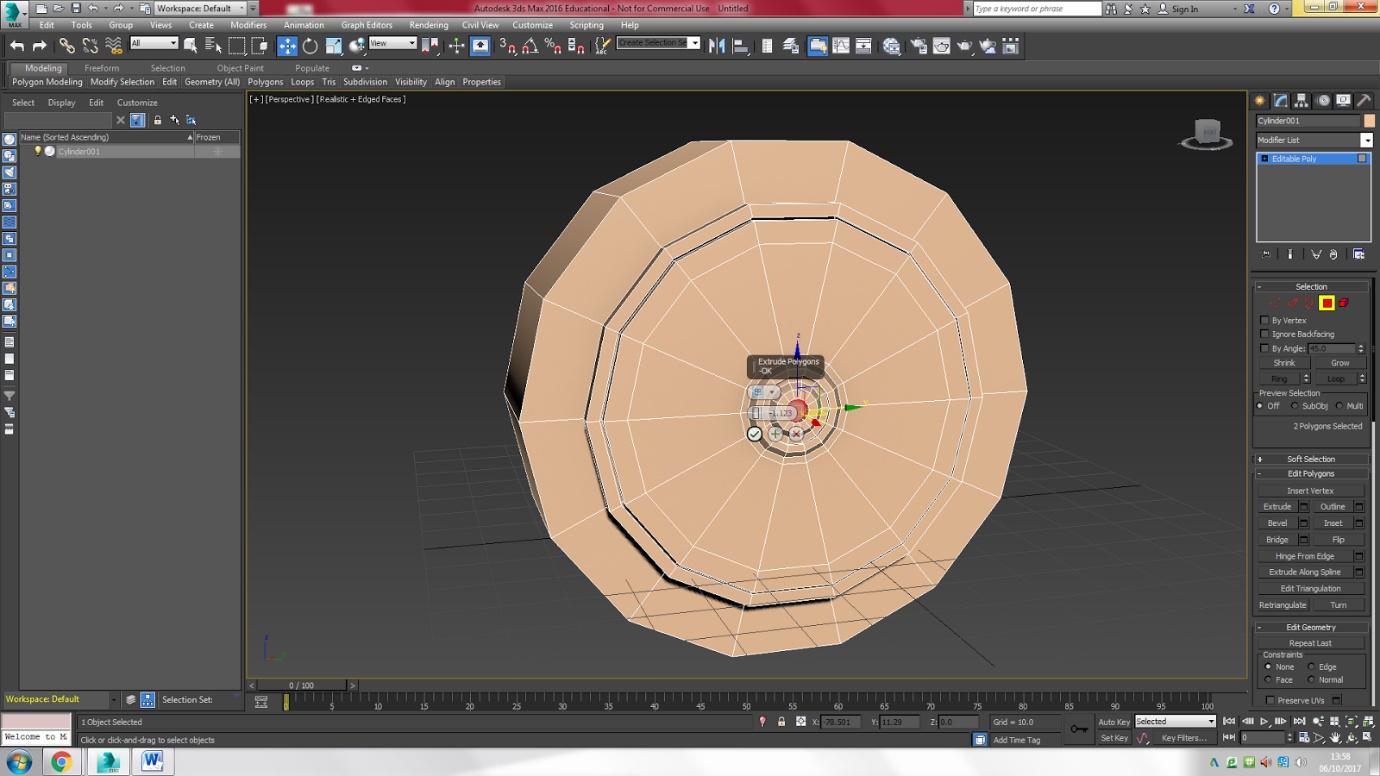Enable the By Angle checkbox
The image size is (1380, 776).
1265,348
